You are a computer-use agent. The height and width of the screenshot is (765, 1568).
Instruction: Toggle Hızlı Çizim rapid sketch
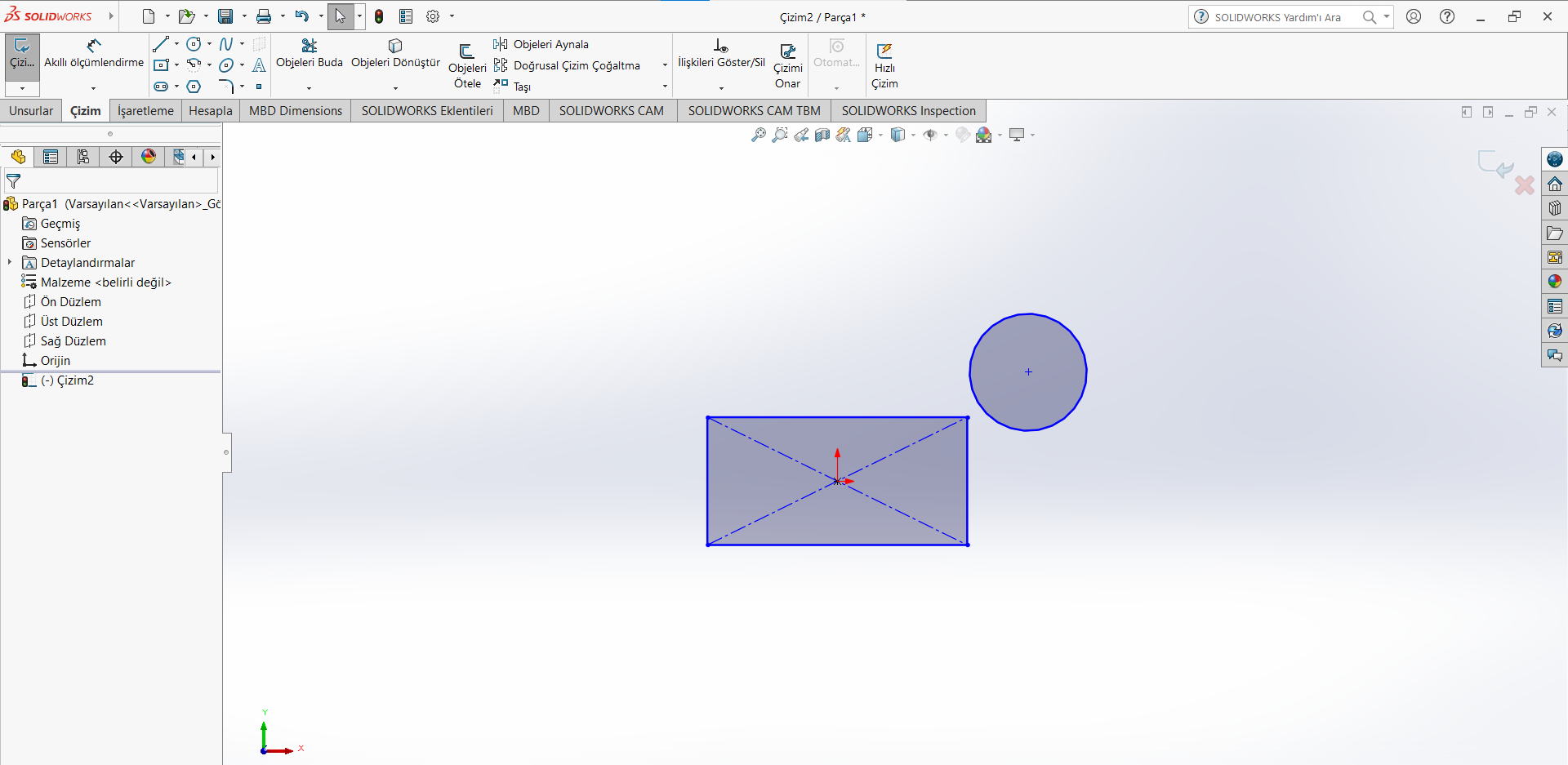click(x=884, y=65)
